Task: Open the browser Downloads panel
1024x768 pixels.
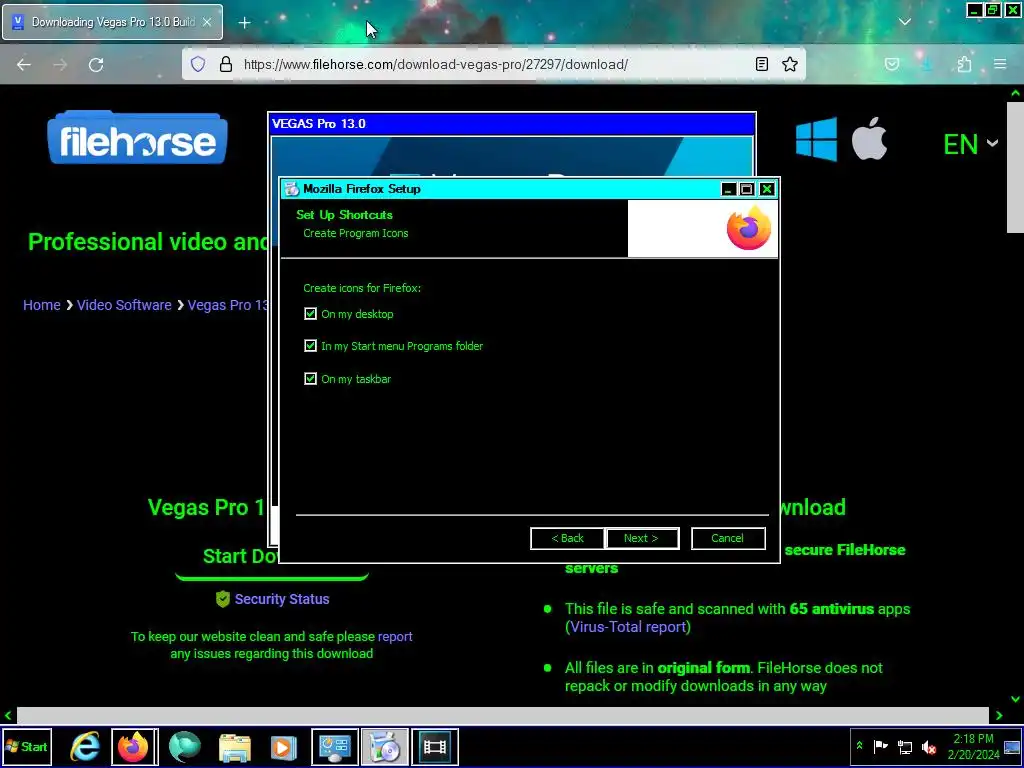Action: 927,64
